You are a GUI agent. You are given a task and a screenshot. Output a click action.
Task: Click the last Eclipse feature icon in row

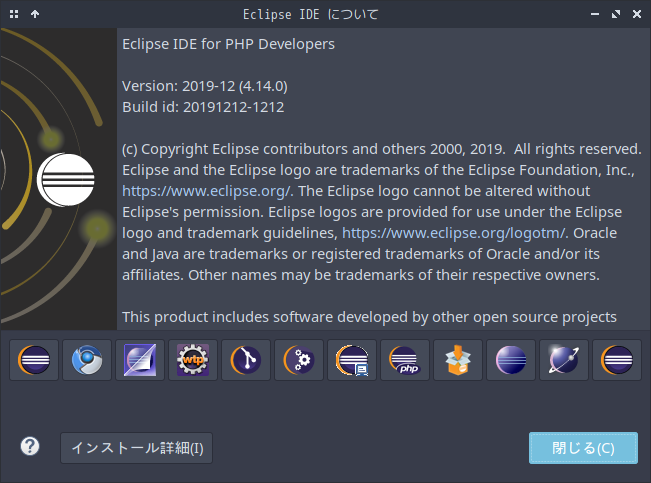(617, 360)
